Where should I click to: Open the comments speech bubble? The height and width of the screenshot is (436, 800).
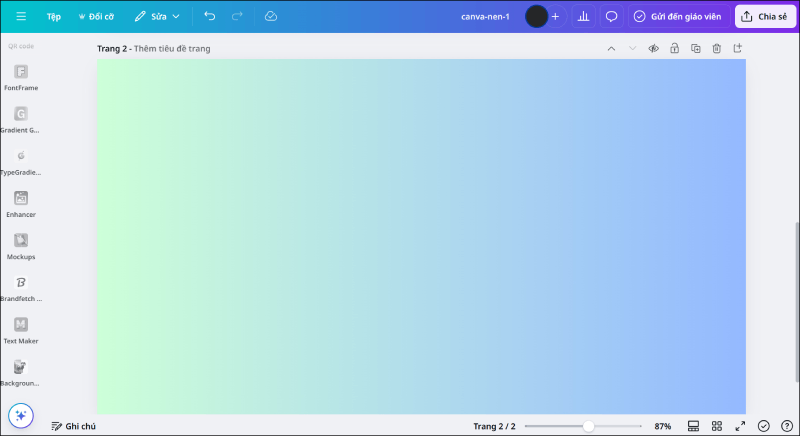click(x=611, y=16)
